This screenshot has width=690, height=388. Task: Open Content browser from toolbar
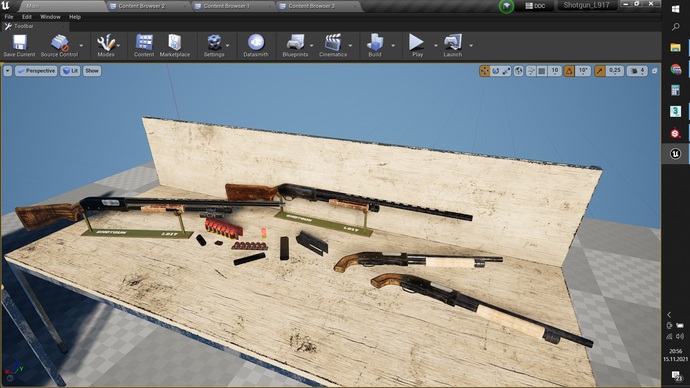[144, 46]
